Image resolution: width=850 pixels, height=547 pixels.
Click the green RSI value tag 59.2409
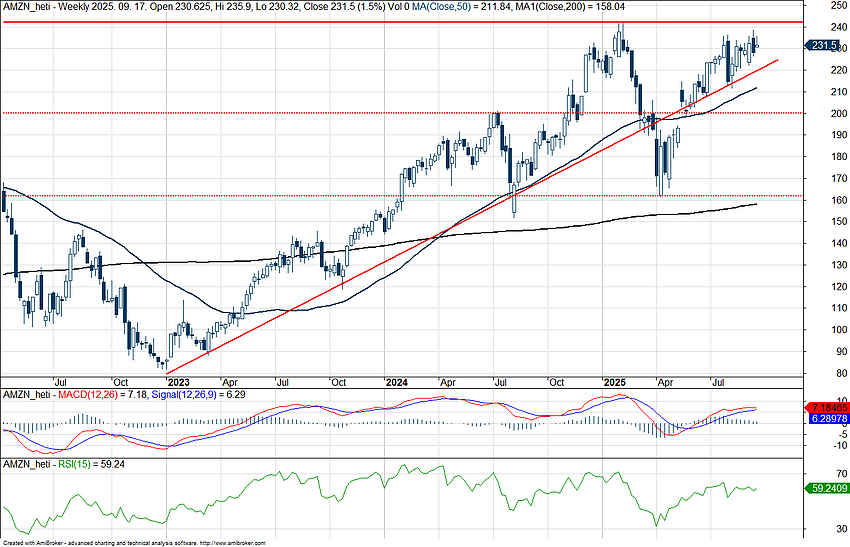[829, 488]
